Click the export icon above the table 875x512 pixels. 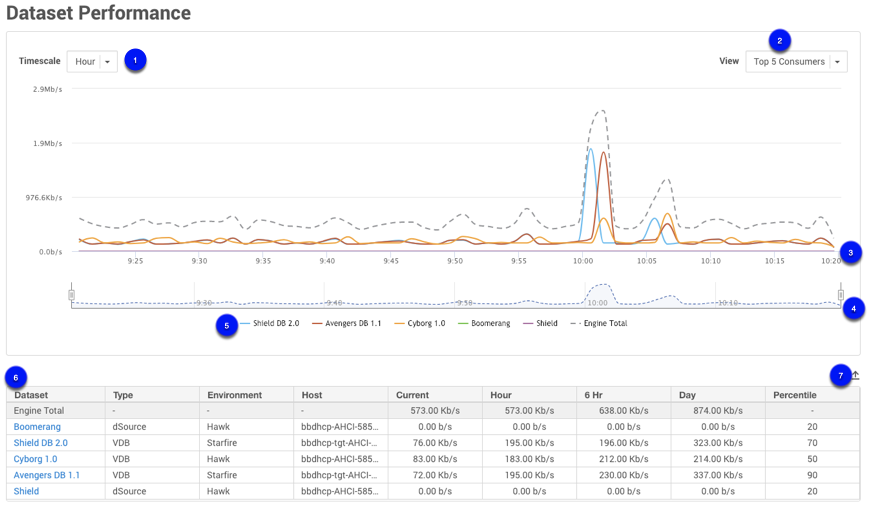(855, 376)
